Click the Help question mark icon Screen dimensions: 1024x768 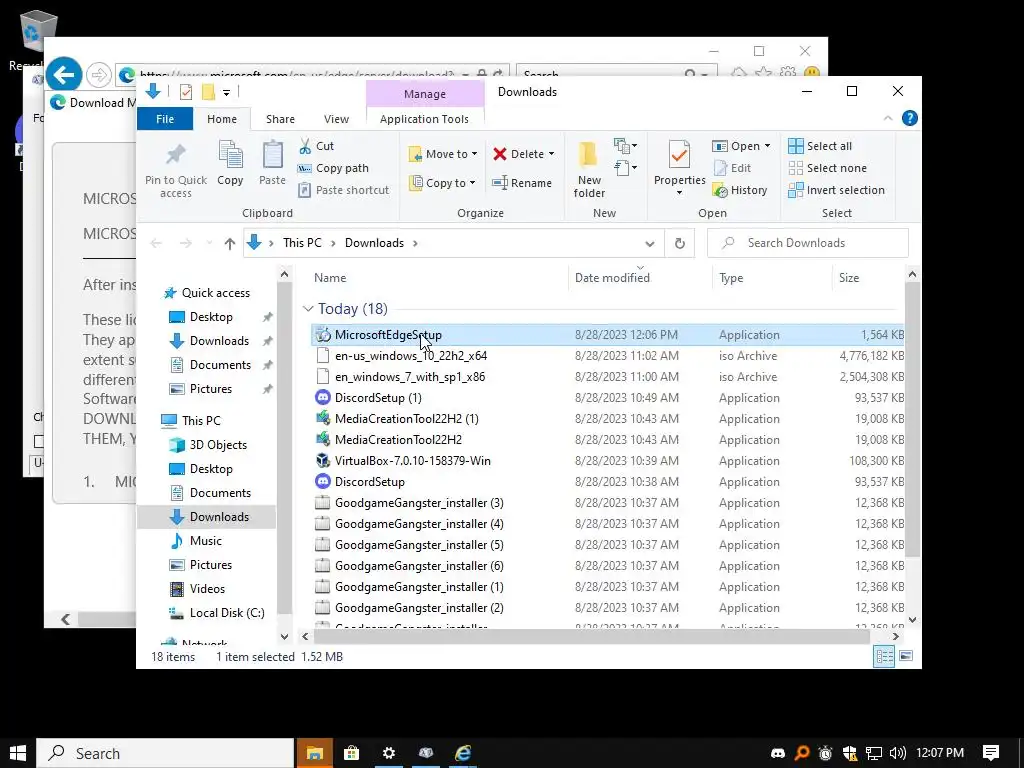pyautogui.click(x=909, y=118)
